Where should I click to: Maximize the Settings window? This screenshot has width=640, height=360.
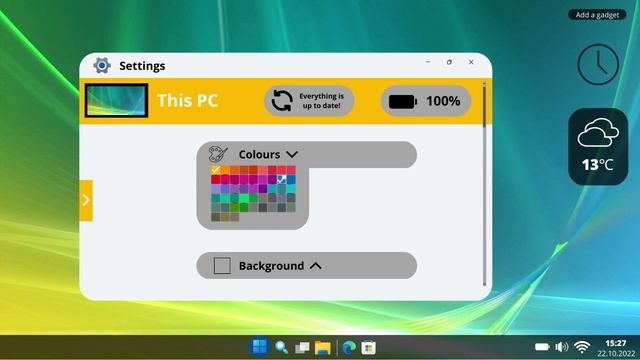click(449, 62)
